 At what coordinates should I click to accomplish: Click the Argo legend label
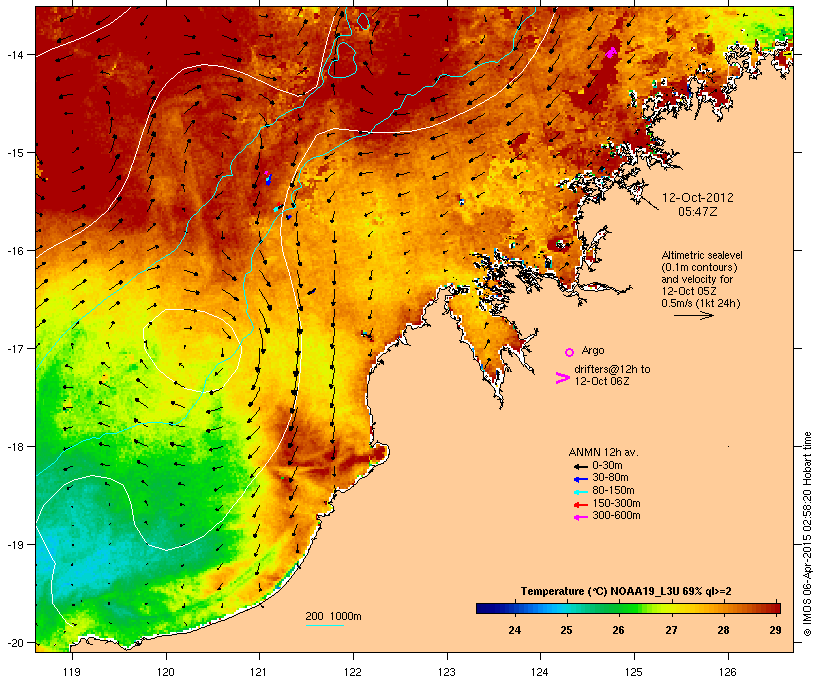tap(593, 350)
